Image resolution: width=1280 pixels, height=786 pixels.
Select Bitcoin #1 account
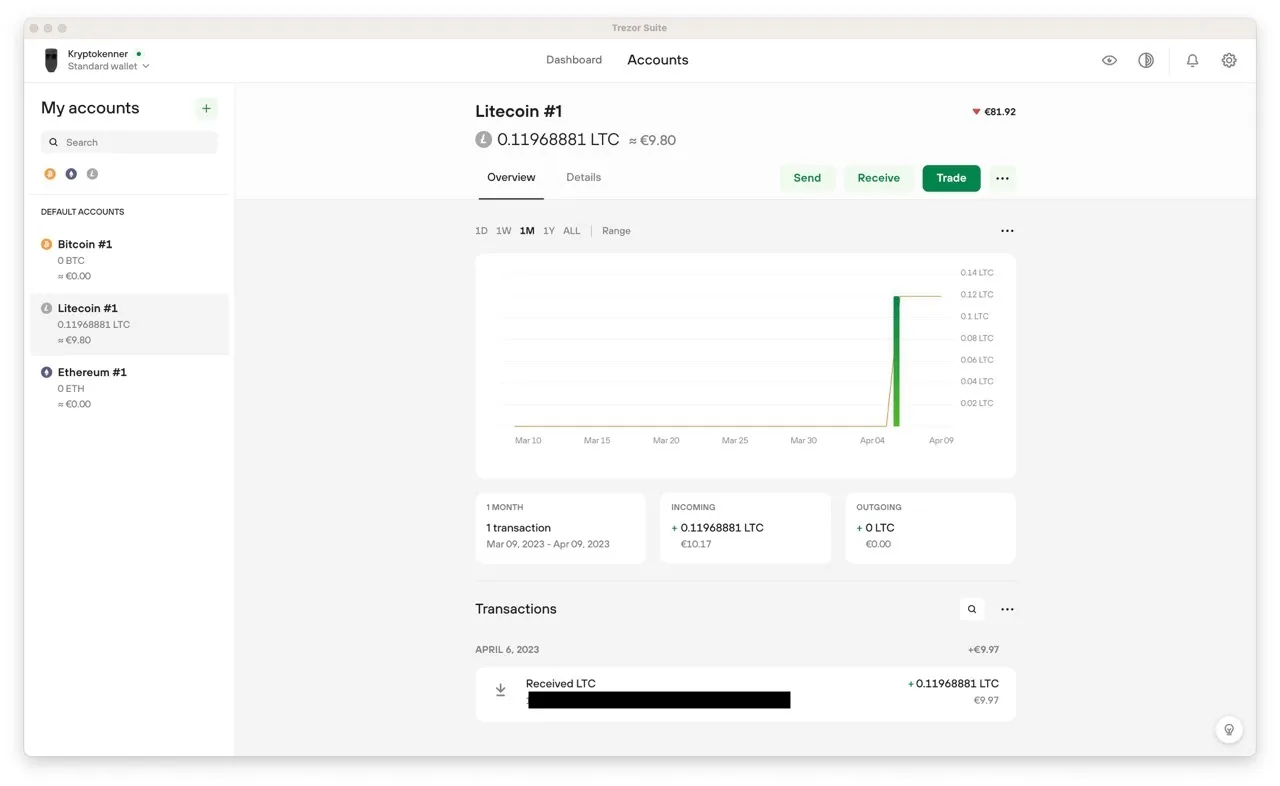pos(130,260)
